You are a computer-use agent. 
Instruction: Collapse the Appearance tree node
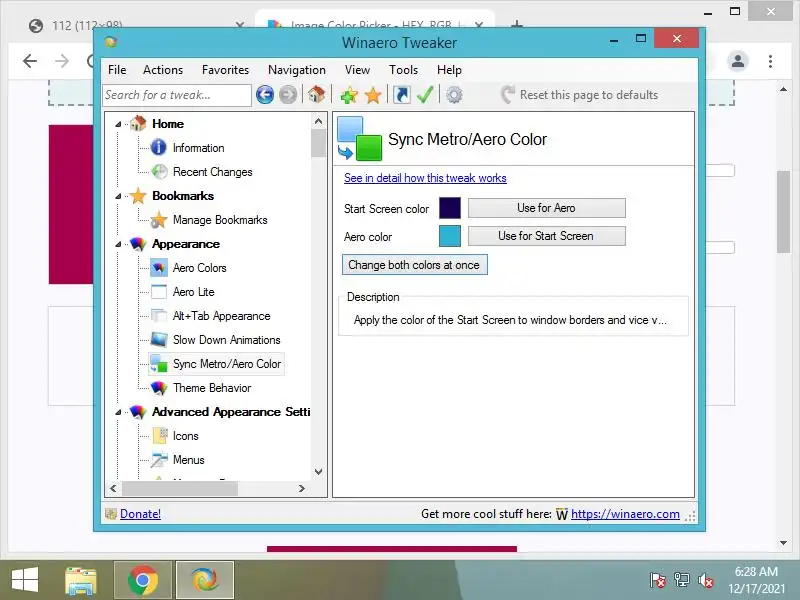point(118,244)
